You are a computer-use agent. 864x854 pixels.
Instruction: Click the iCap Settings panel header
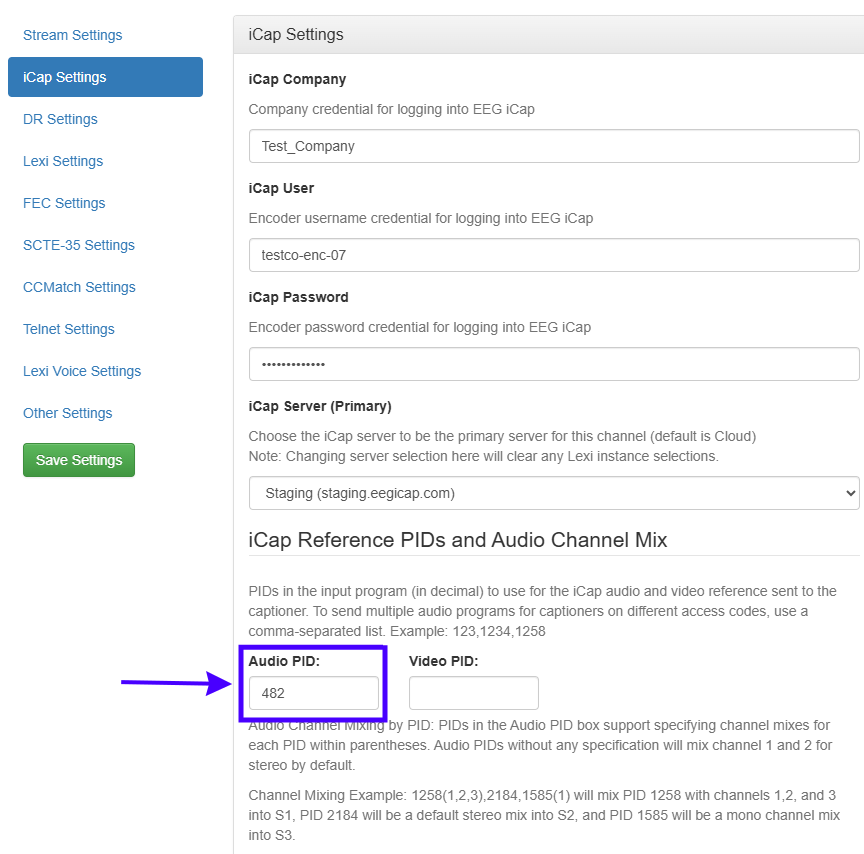pyautogui.click(x=548, y=35)
